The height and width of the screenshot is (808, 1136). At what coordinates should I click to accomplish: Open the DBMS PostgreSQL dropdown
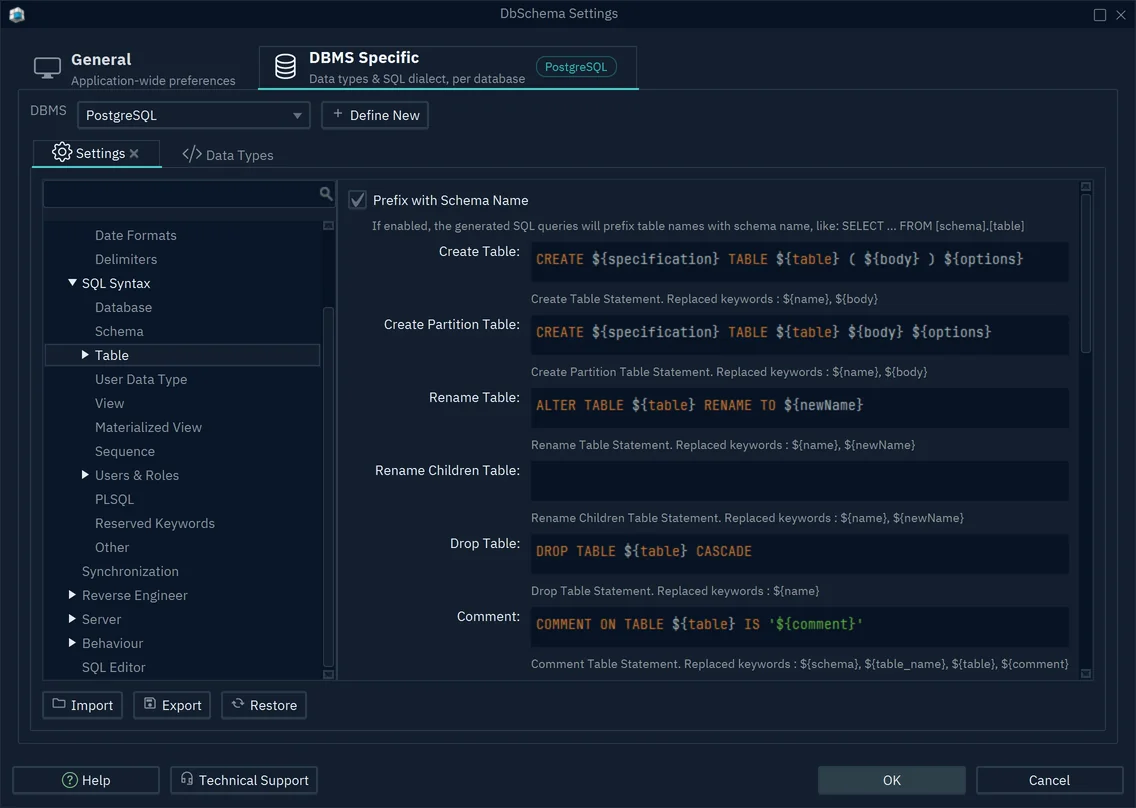click(193, 115)
